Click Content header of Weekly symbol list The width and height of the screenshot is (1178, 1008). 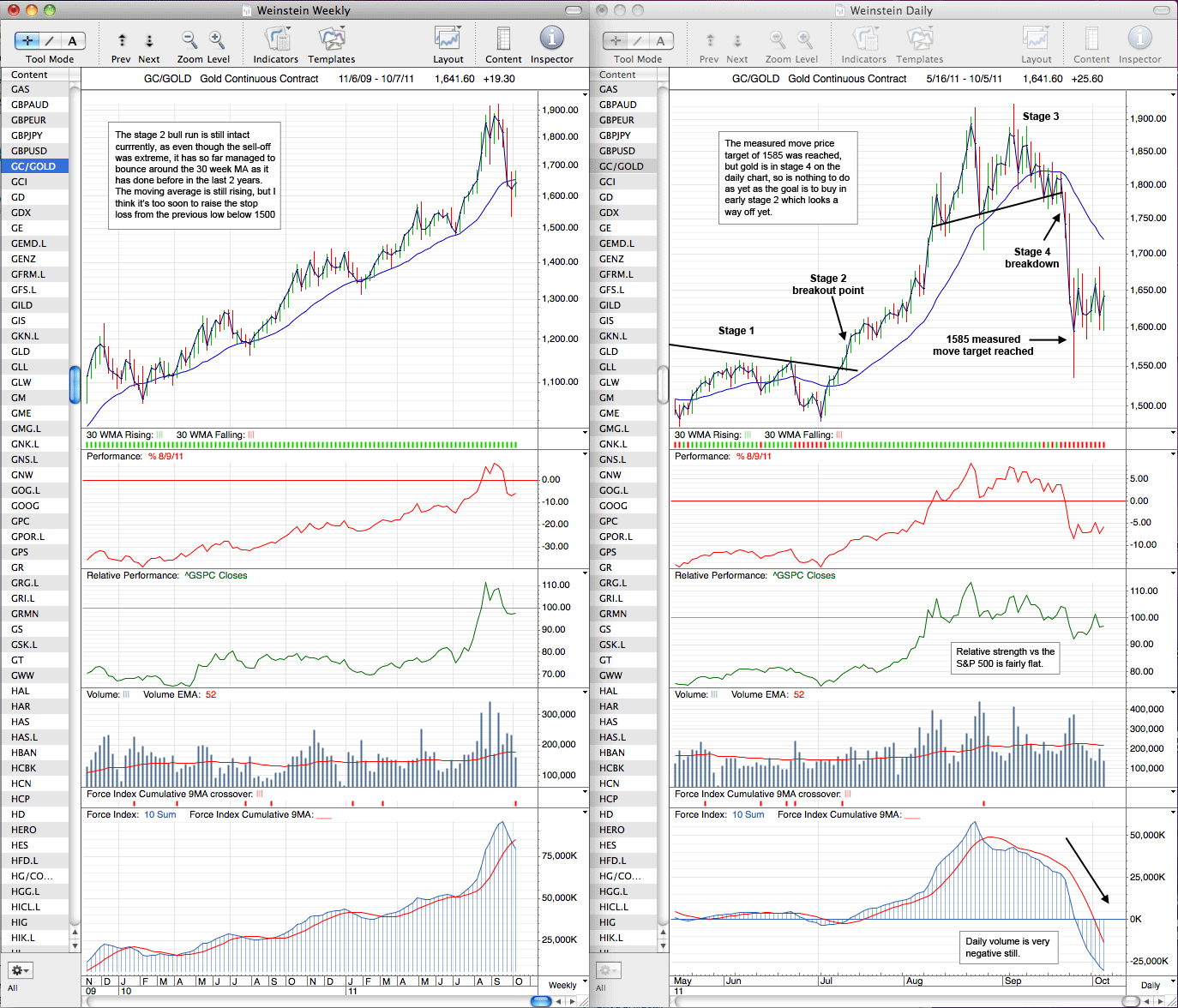click(34, 75)
